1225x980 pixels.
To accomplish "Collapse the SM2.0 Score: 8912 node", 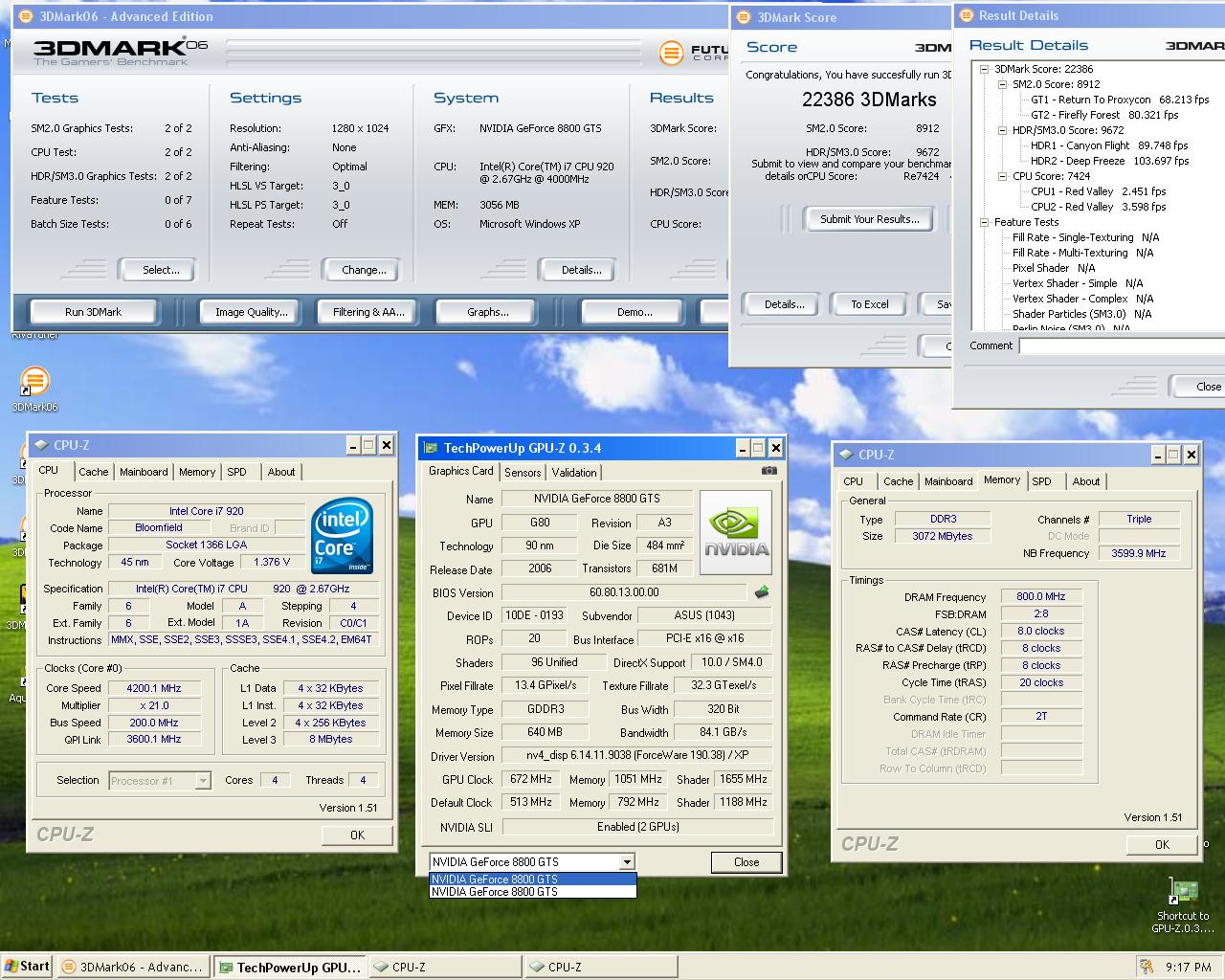I will tap(1002, 84).
